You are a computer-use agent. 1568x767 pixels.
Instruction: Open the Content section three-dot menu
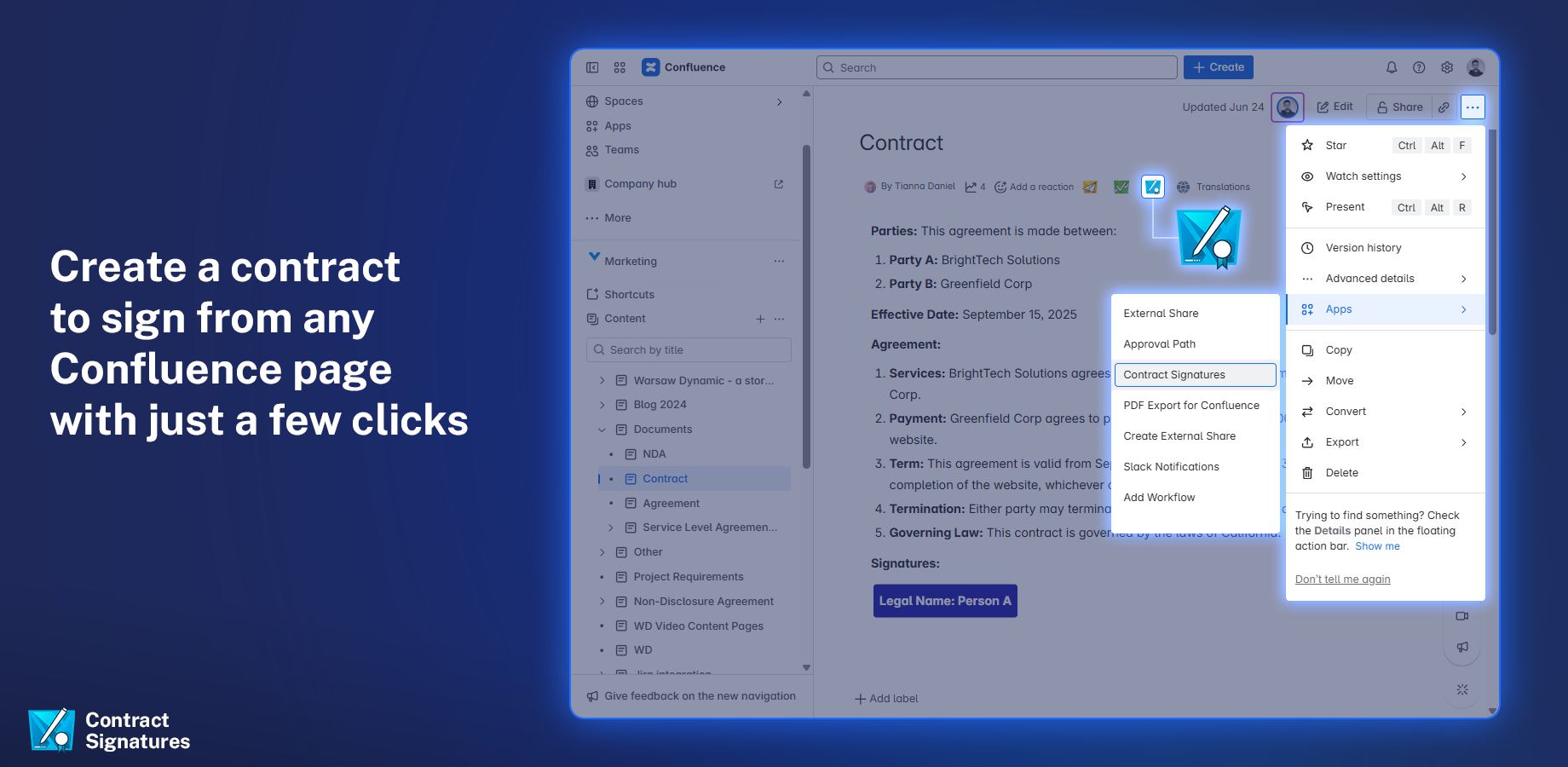coord(779,319)
